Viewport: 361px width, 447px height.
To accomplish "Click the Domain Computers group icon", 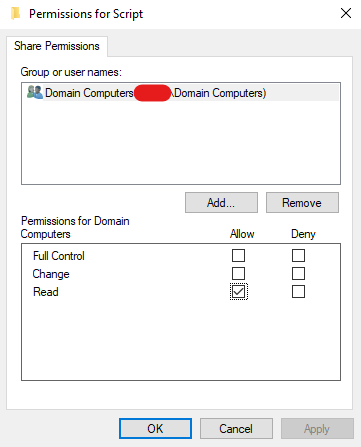I will (x=35, y=92).
